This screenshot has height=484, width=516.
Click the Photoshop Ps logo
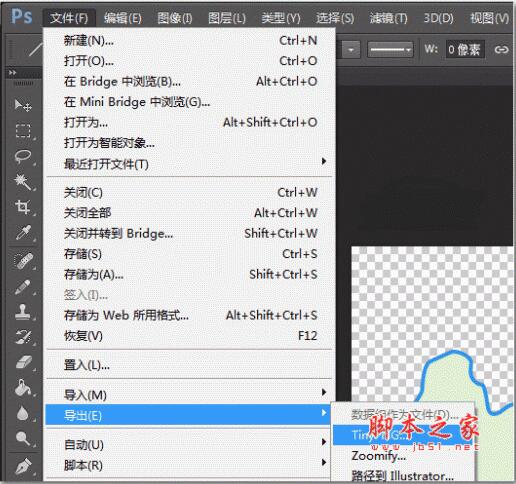pyautogui.click(x=22, y=16)
